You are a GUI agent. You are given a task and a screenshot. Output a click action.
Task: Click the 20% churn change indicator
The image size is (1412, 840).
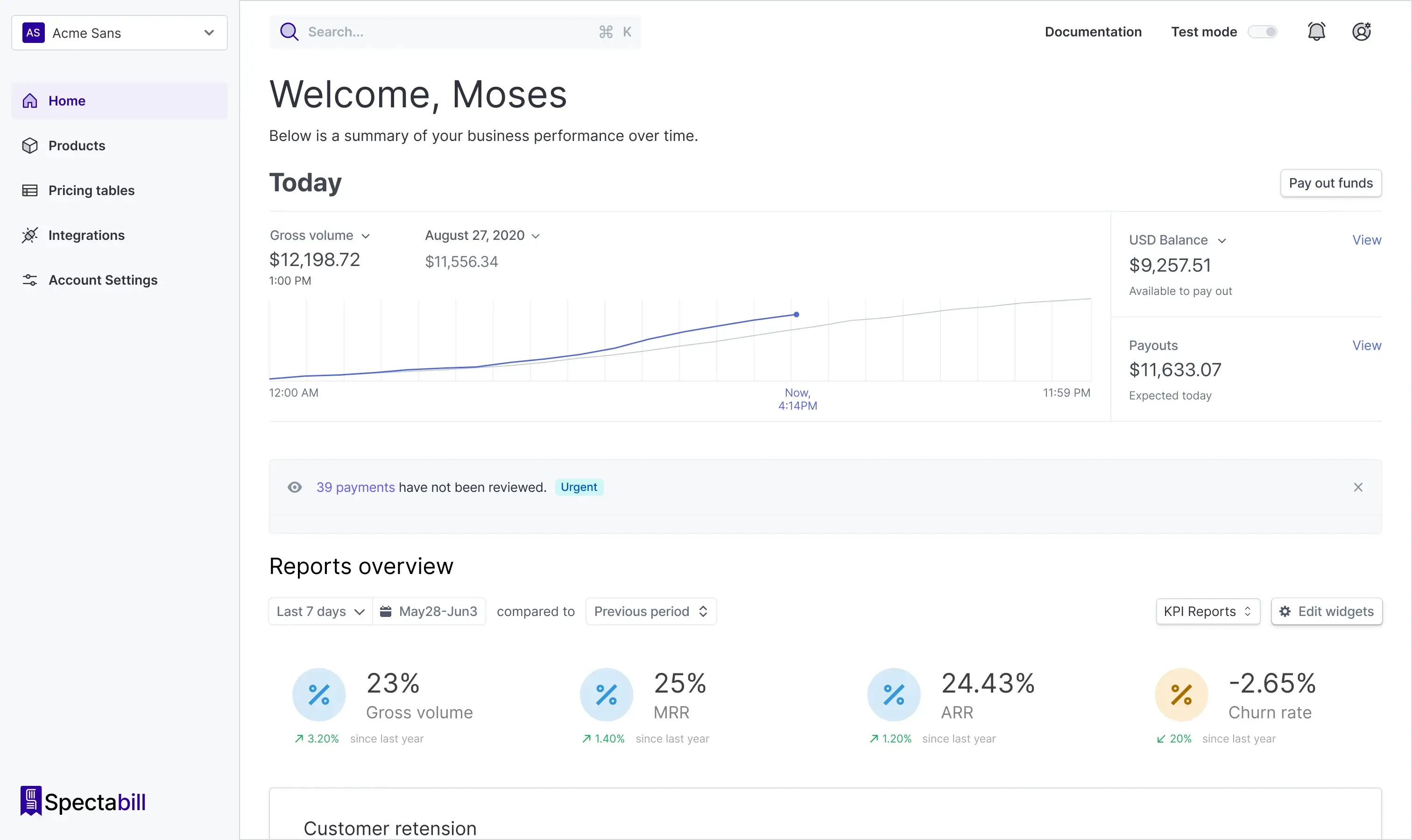tap(1174, 739)
